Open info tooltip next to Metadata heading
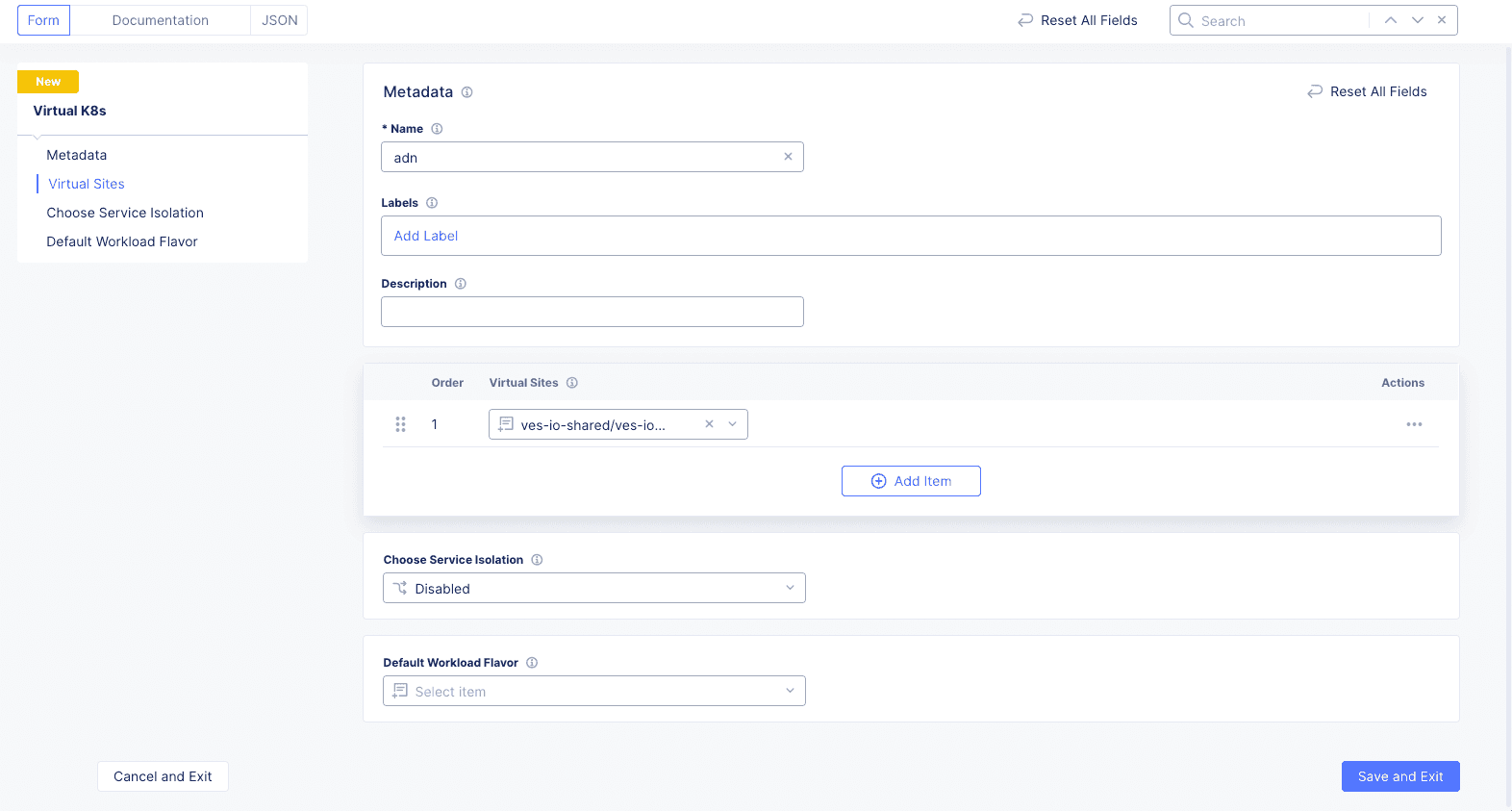 [466, 92]
